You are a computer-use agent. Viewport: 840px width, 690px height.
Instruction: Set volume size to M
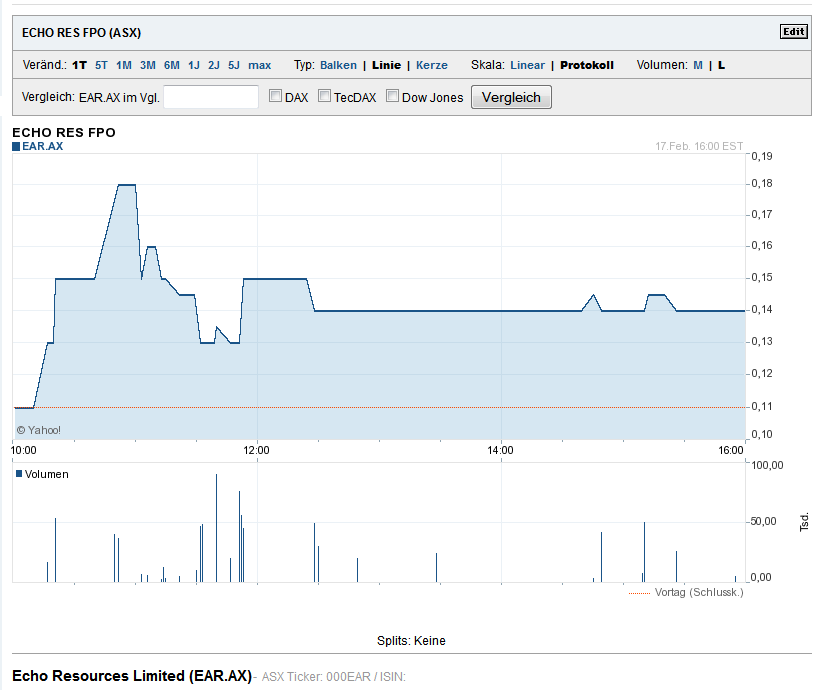(x=698, y=65)
